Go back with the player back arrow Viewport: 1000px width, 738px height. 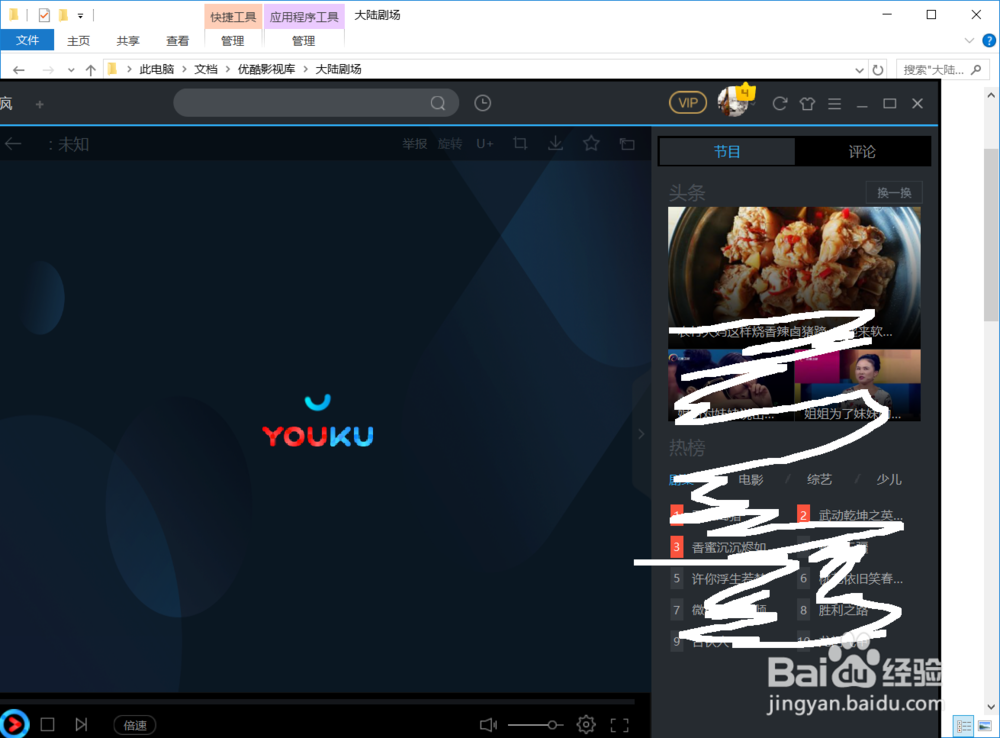tap(13, 144)
